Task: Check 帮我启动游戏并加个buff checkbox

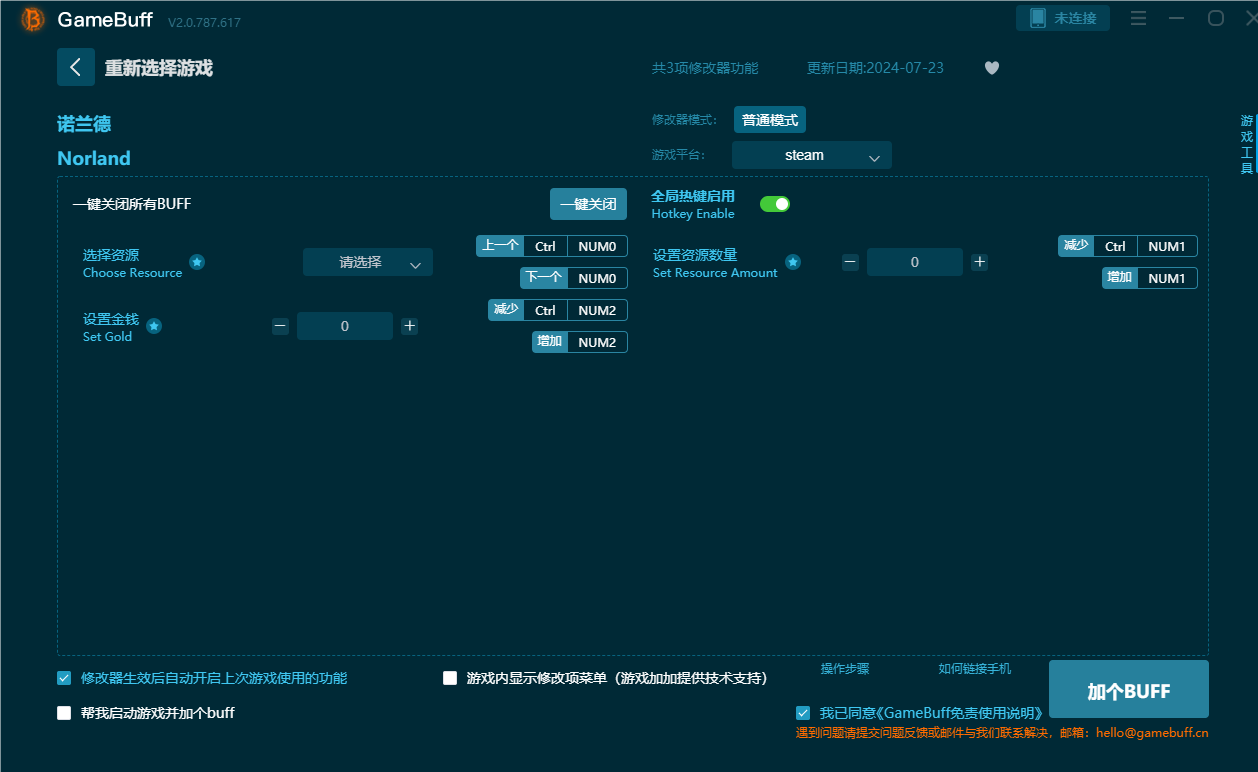Action: coord(64,713)
